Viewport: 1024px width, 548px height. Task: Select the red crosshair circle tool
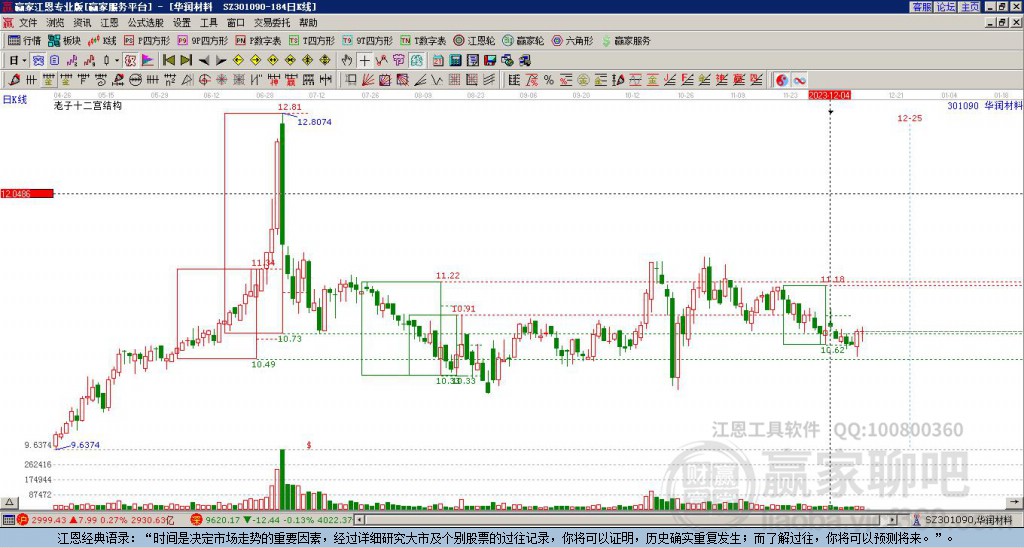pos(204,80)
